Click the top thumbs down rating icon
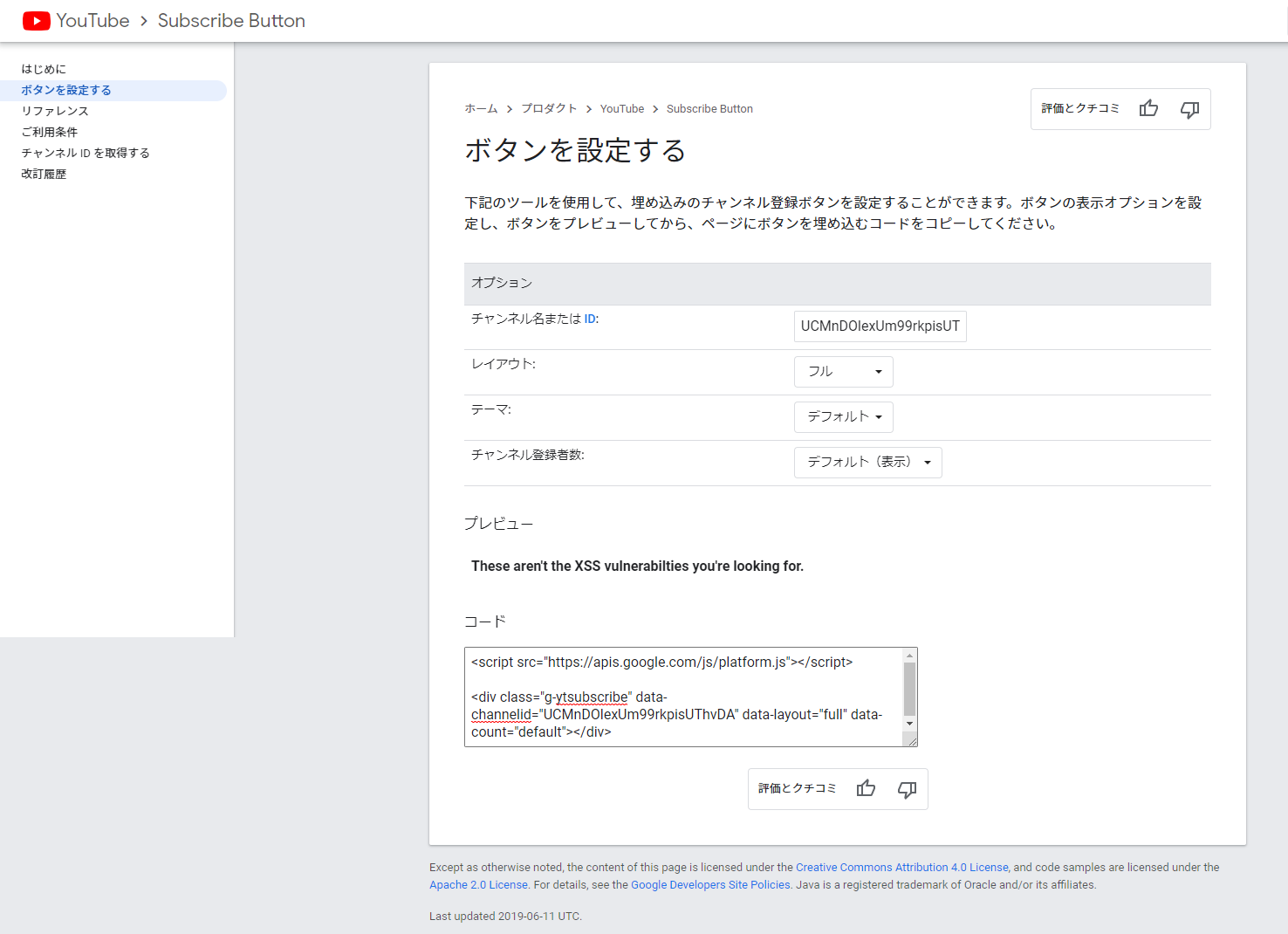 tap(1189, 109)
